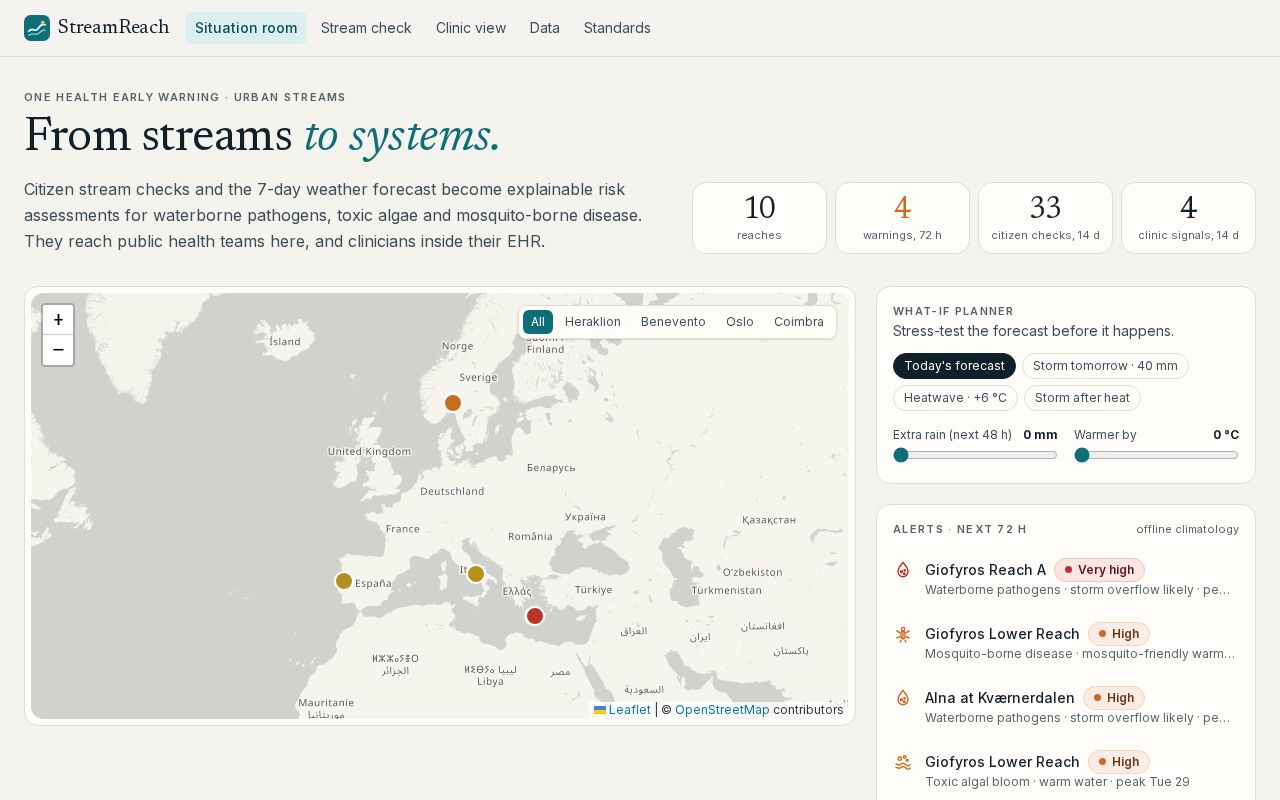Viewport: 1280px width, 800px height.
Task: Select the All city filter
Action: 538,322
